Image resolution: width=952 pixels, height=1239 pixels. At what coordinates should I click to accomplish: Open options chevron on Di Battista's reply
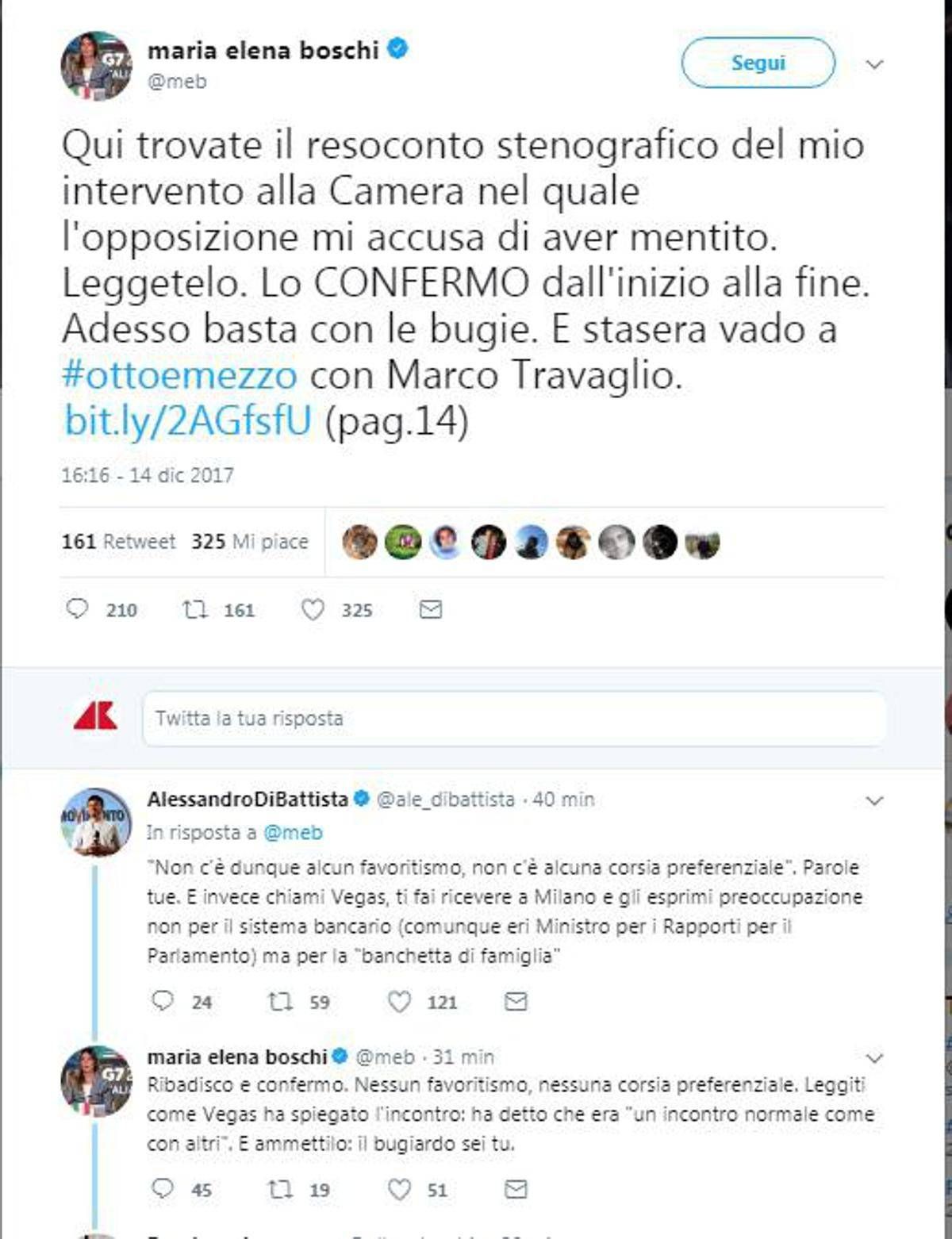pos(874,801)
